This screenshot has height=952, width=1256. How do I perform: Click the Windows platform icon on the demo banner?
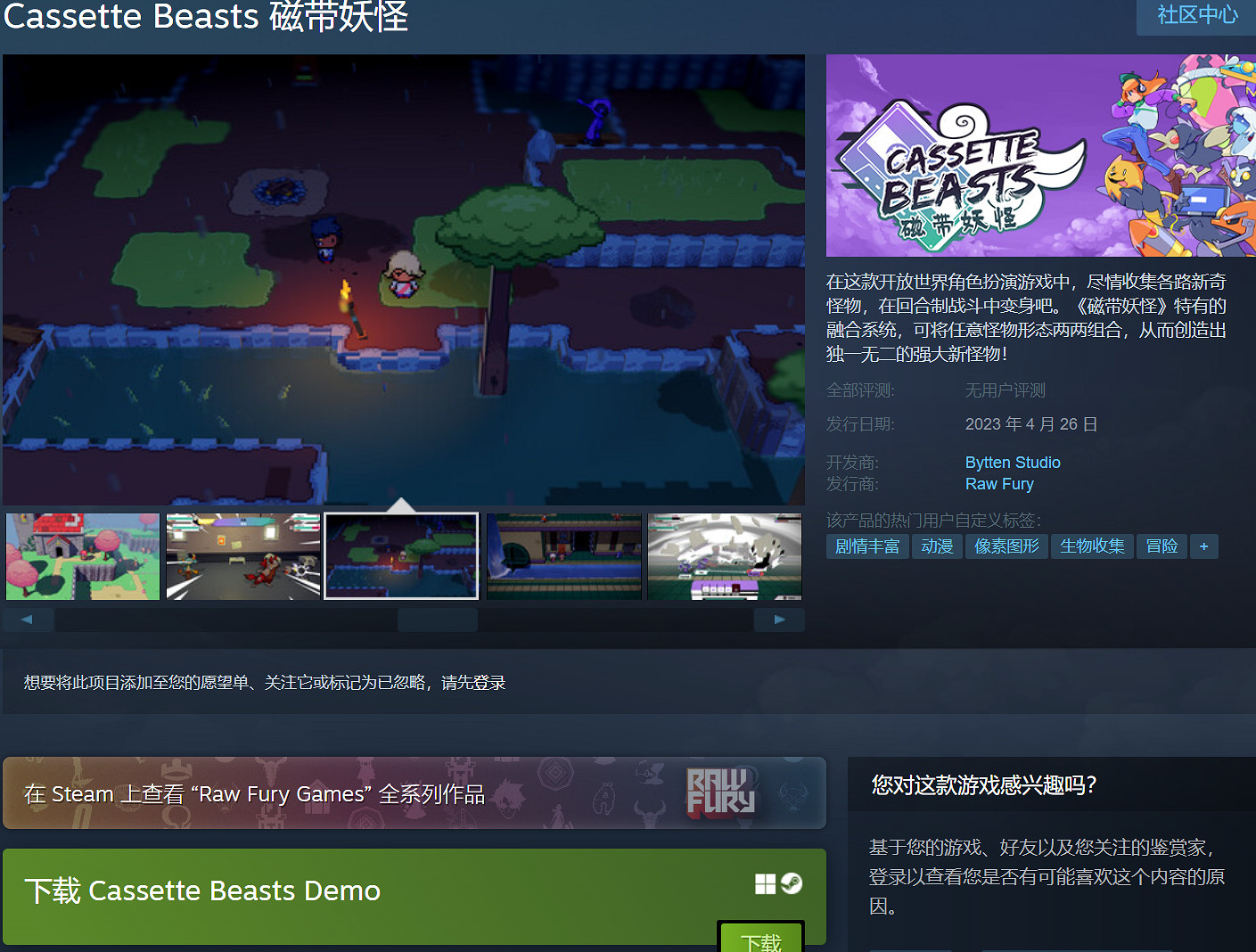[x=764, y=884]
